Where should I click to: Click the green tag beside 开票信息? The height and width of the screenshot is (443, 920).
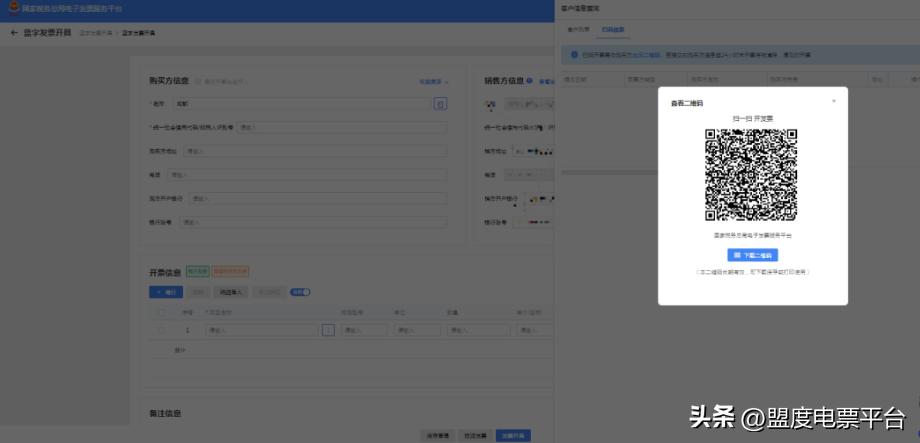point(198,272)
